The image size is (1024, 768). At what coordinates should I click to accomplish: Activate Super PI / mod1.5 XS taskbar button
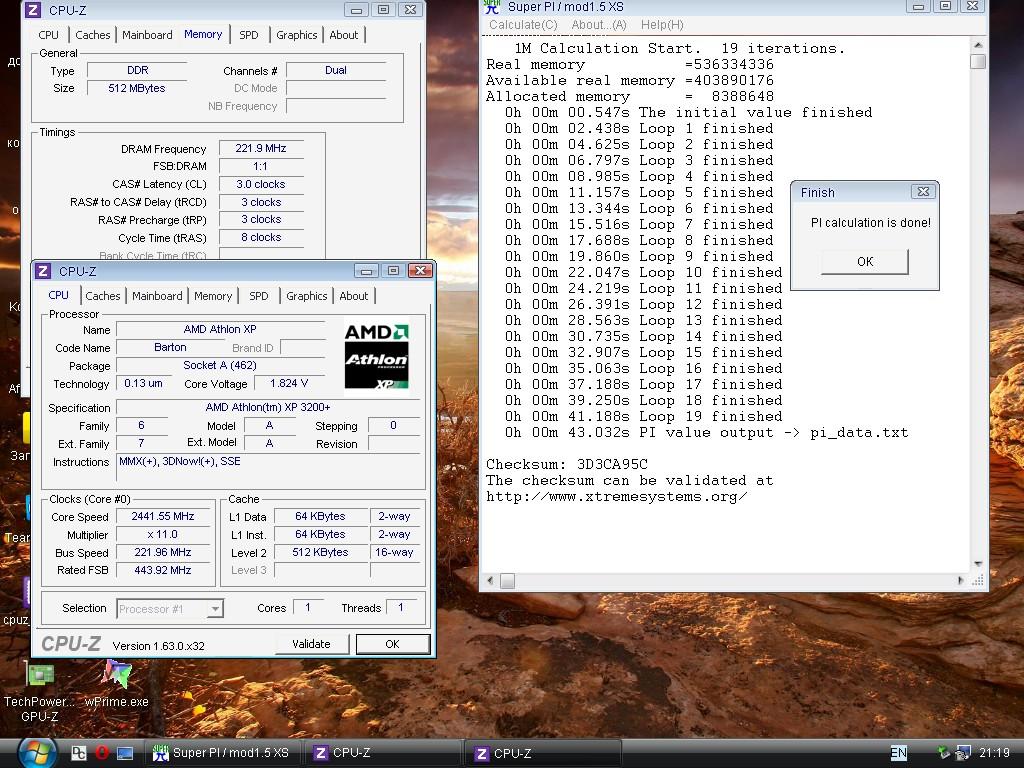pos(222,753)
